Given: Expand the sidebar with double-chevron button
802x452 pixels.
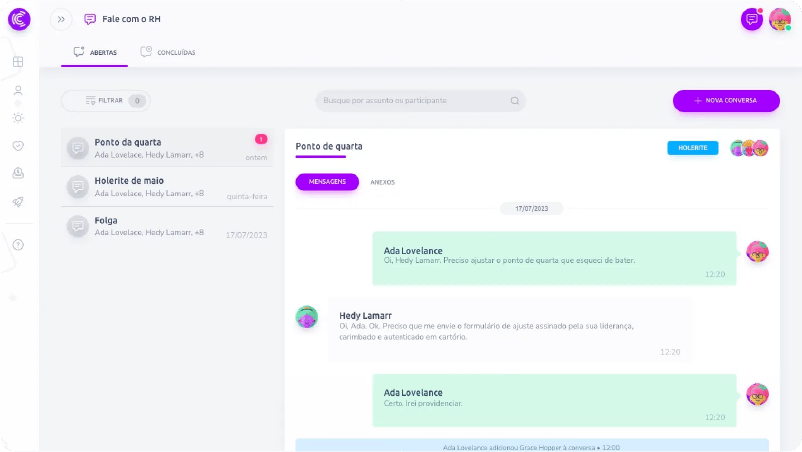Looking at the screenshot, I should tap(61, 19).
